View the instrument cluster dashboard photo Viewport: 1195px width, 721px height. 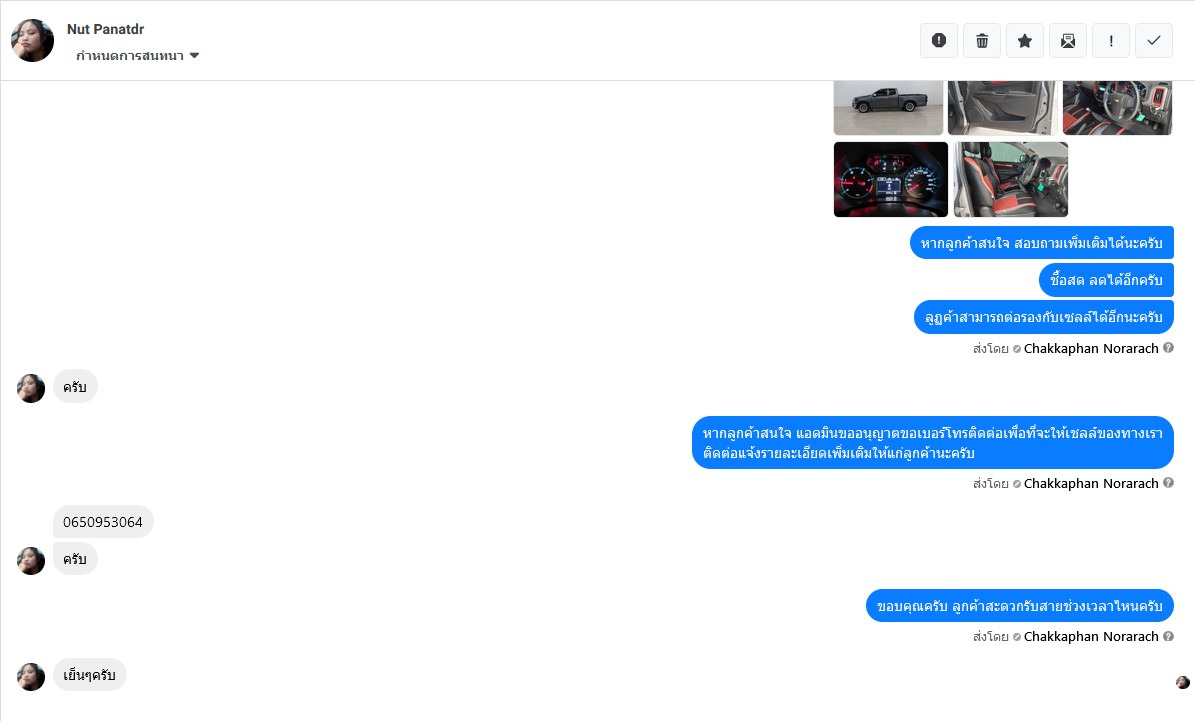[x=891, y=179]
